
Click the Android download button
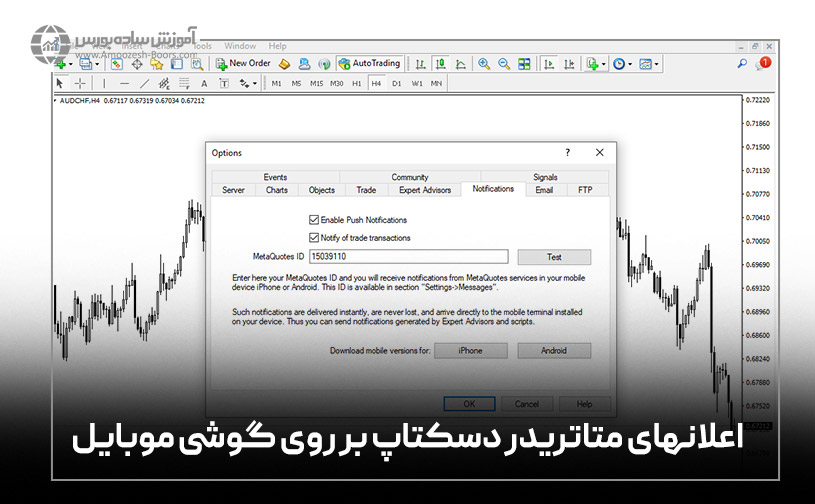tap(554, 351)
